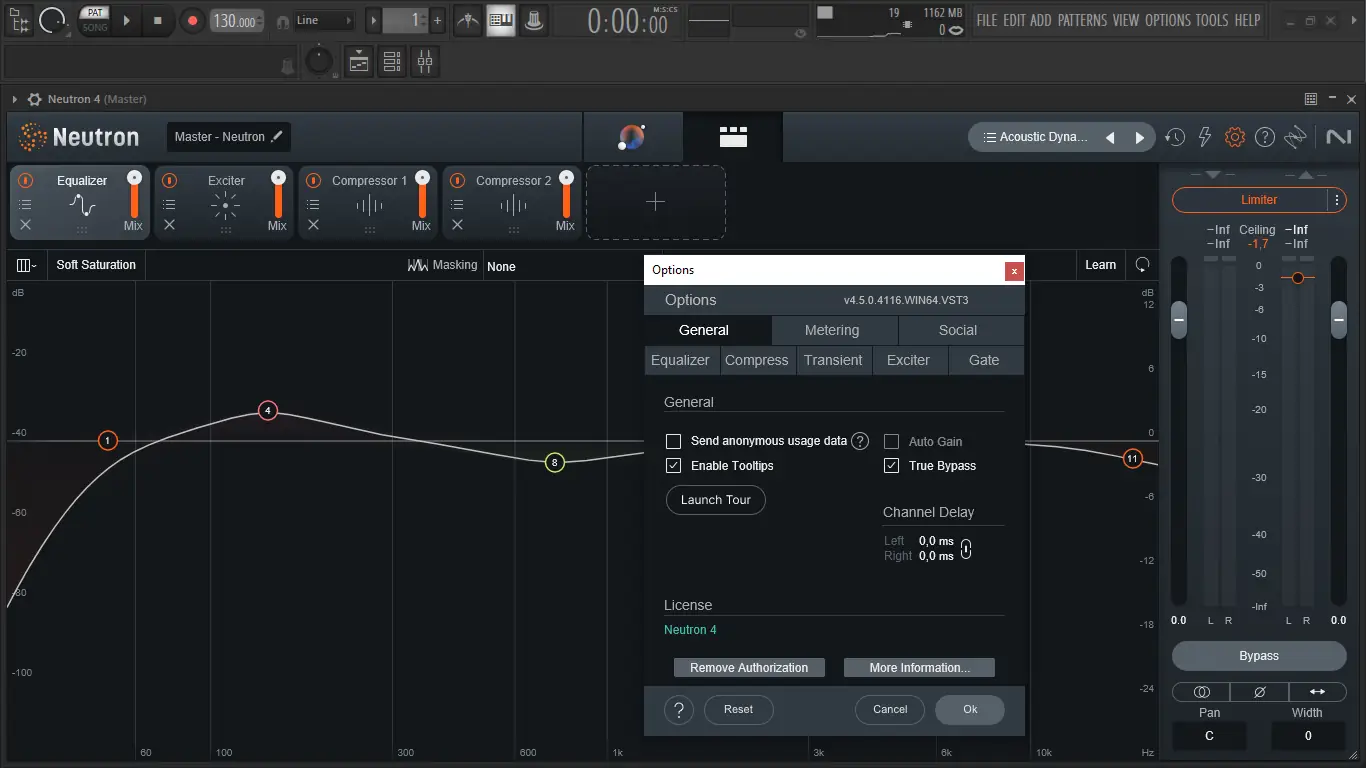Click the Neutron Assistant icon

(632, 137)
